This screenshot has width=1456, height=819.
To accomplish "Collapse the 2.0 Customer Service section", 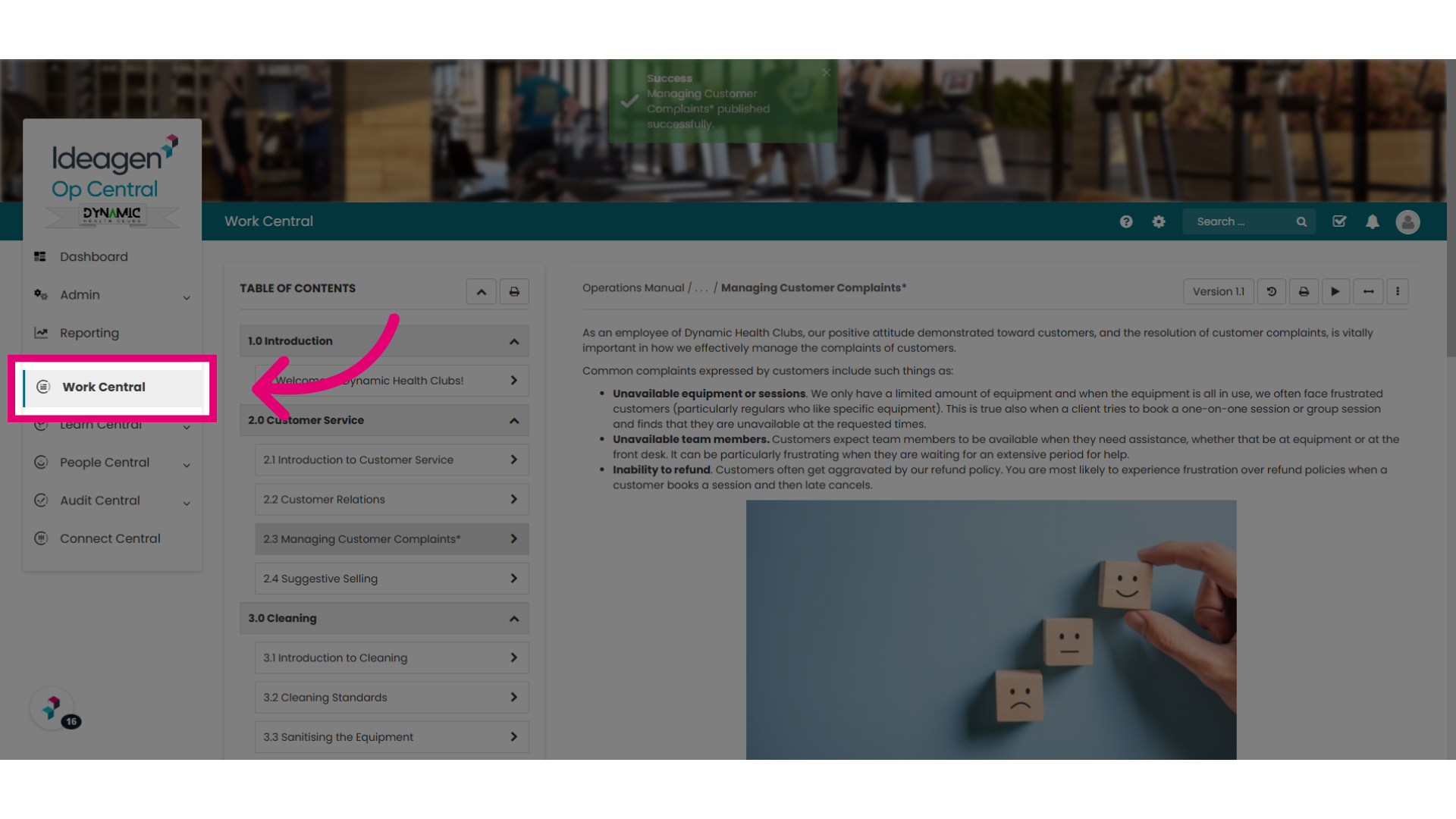I will pyautogui.click(x=384, y=420).
